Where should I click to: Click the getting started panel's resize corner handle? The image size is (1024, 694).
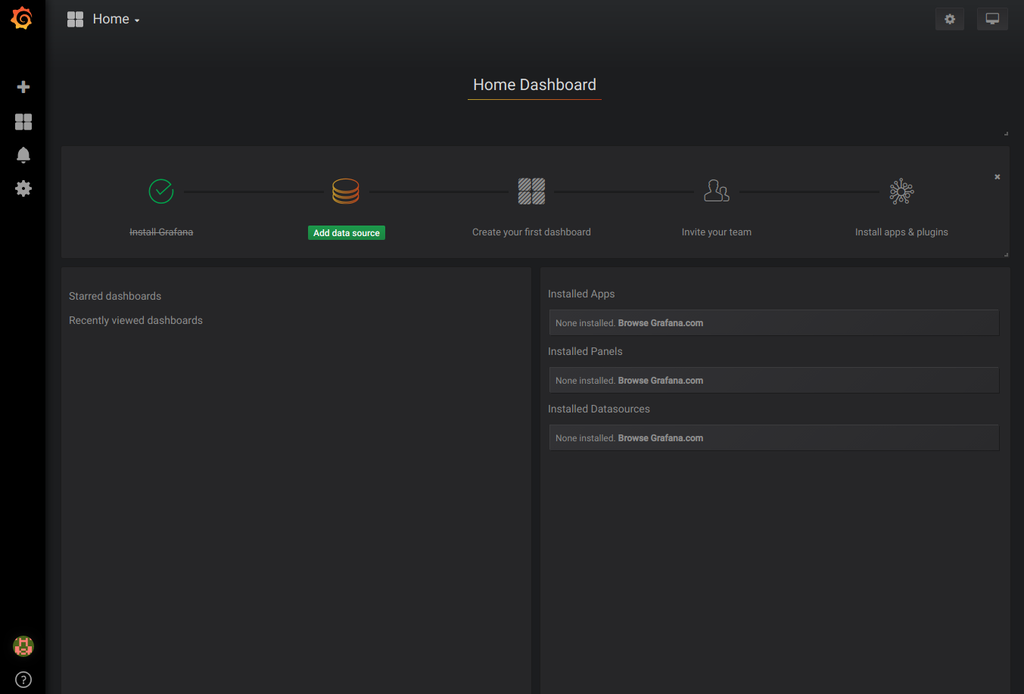[x=1006, y=255]
